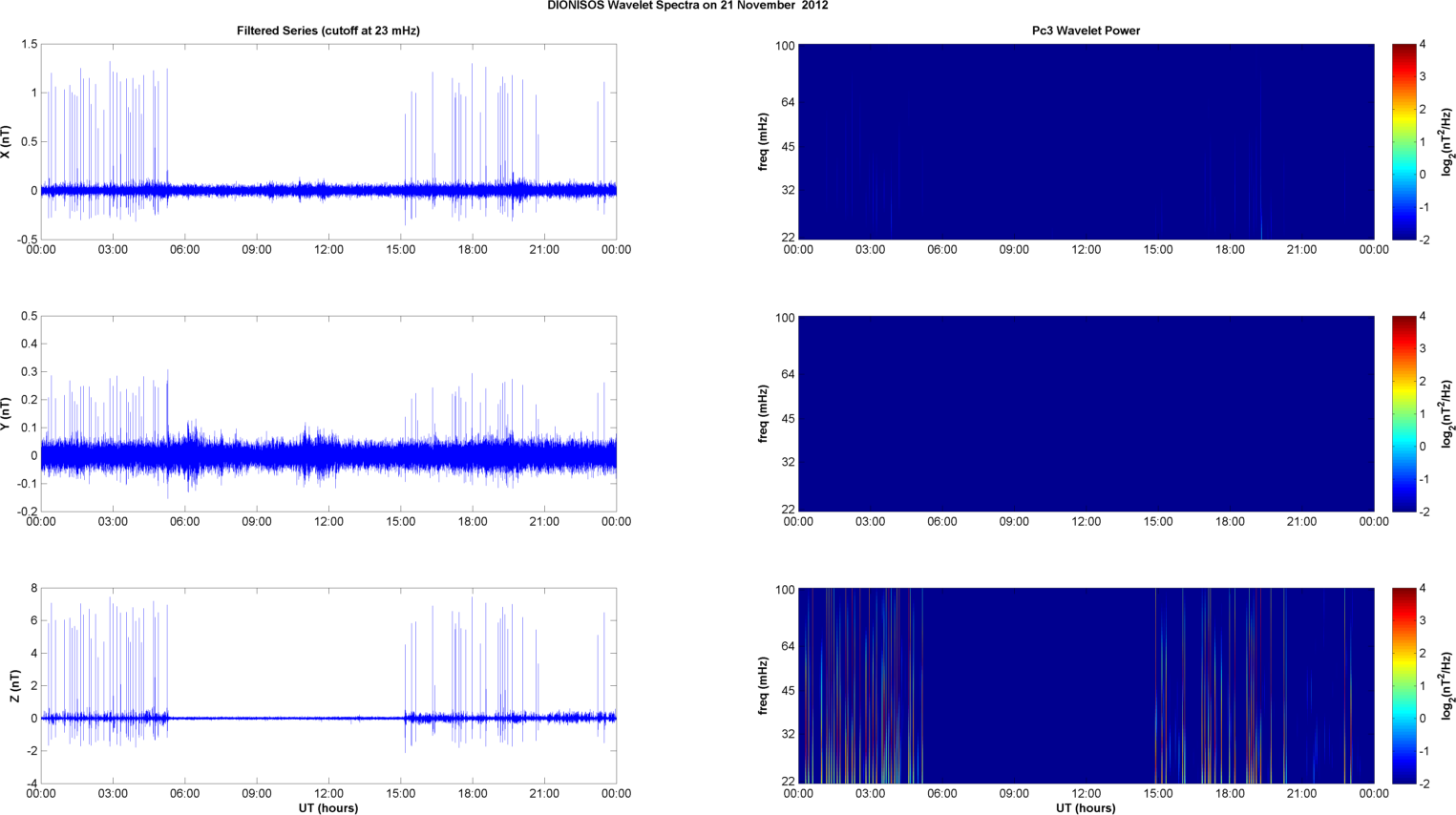Click '21:00' under the bottom wavelet spectrum
Viewport: 1456px width, 815px height.
(1302, 794)
